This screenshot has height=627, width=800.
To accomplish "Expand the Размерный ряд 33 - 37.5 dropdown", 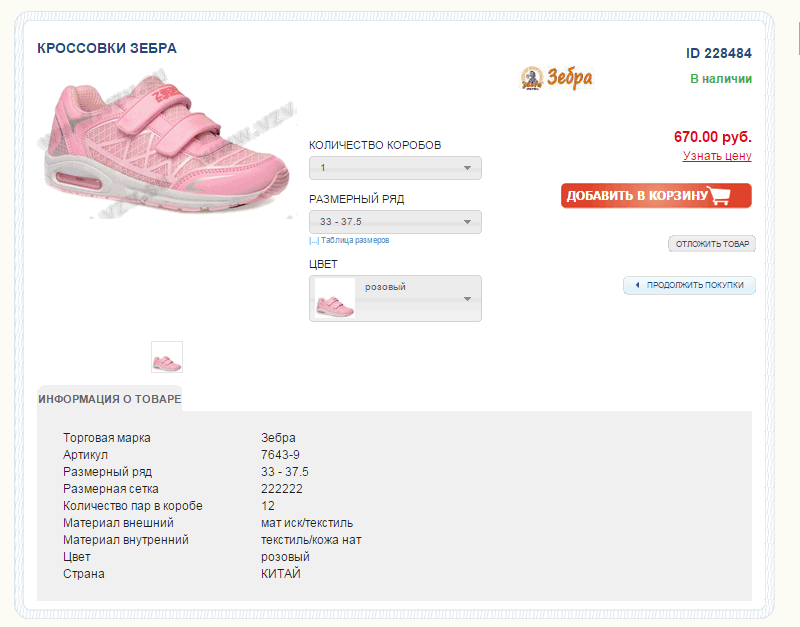I will click(395, 222).
